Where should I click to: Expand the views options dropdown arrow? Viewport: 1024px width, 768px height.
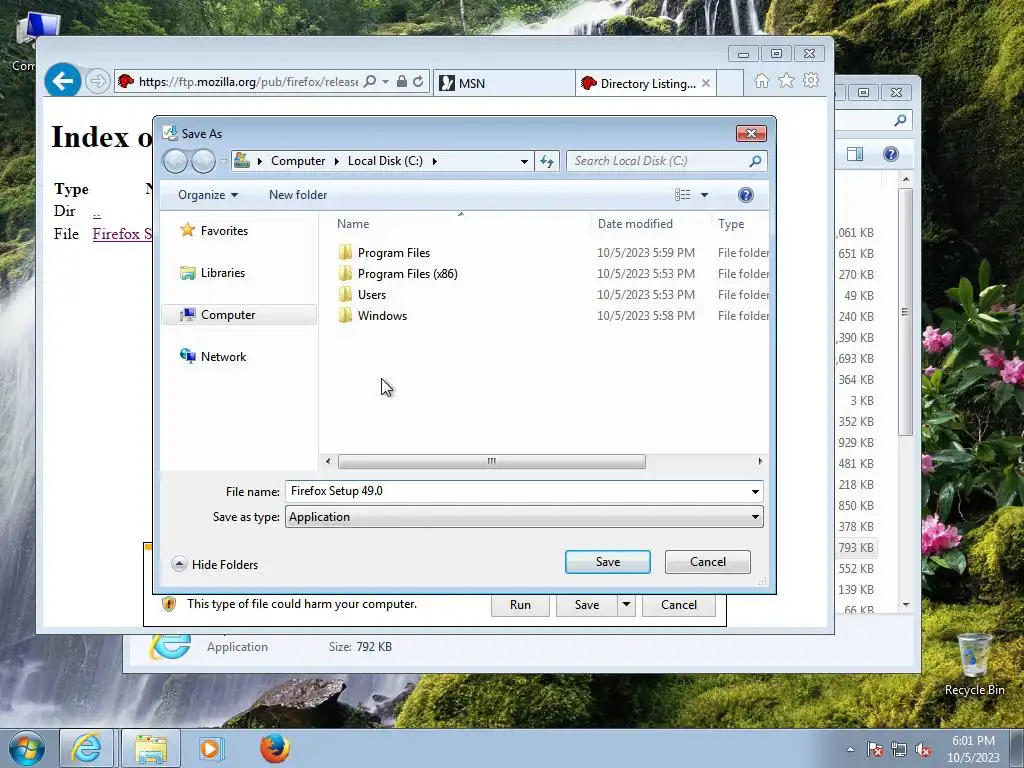[x=704, y=195]
